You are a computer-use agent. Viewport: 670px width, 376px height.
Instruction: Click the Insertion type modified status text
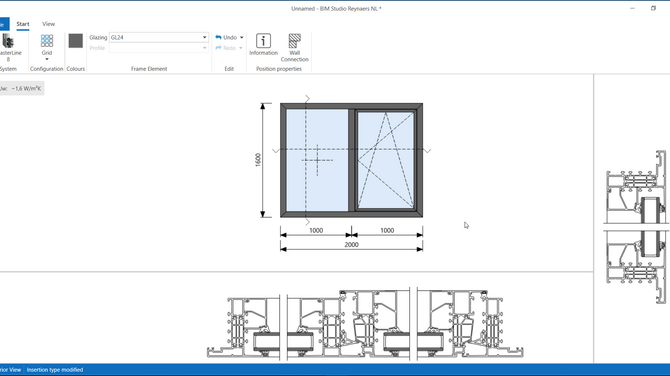pyautogui.click(x=55, y=370)
